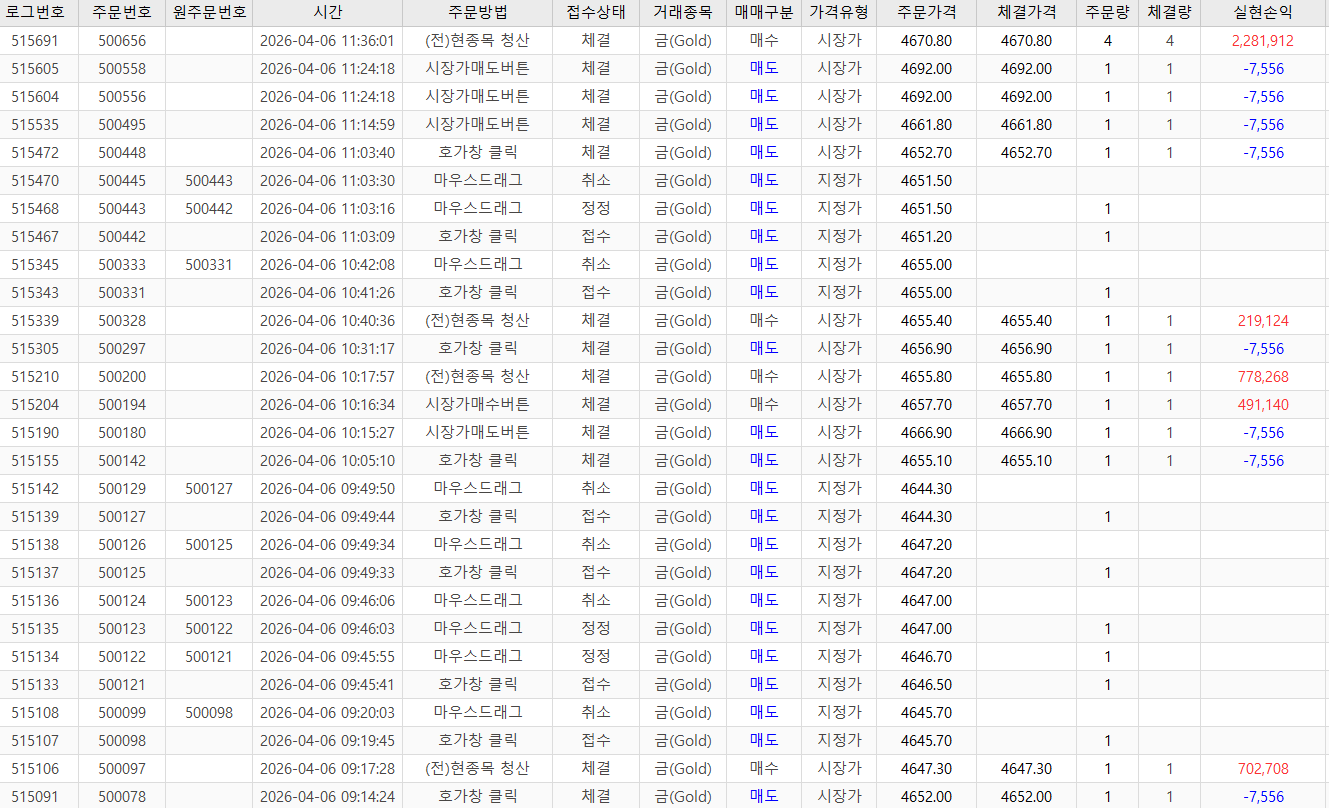Click the 주문번호 column header
The height and width of the screenshot is (808, 1329).
122,13
